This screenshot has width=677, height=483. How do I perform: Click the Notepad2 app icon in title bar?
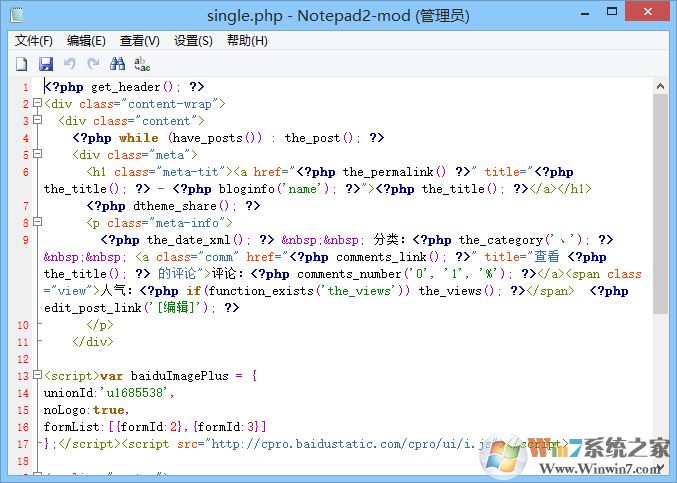pyautogui.click(x=17, y=15)
